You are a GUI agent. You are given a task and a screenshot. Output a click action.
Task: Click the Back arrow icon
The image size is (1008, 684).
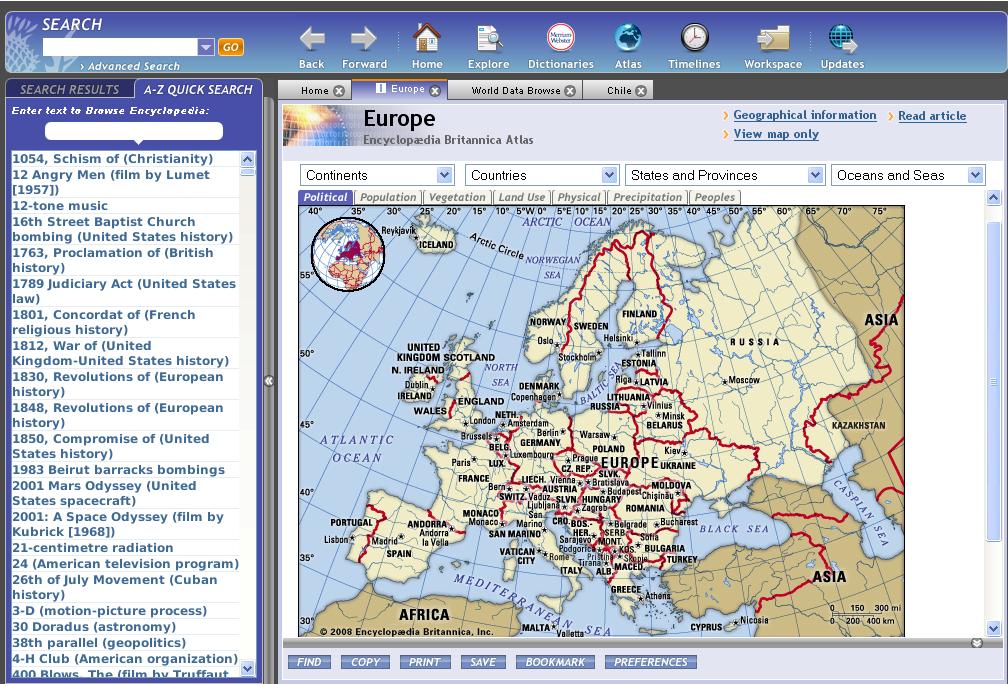[x=312, y=40]
